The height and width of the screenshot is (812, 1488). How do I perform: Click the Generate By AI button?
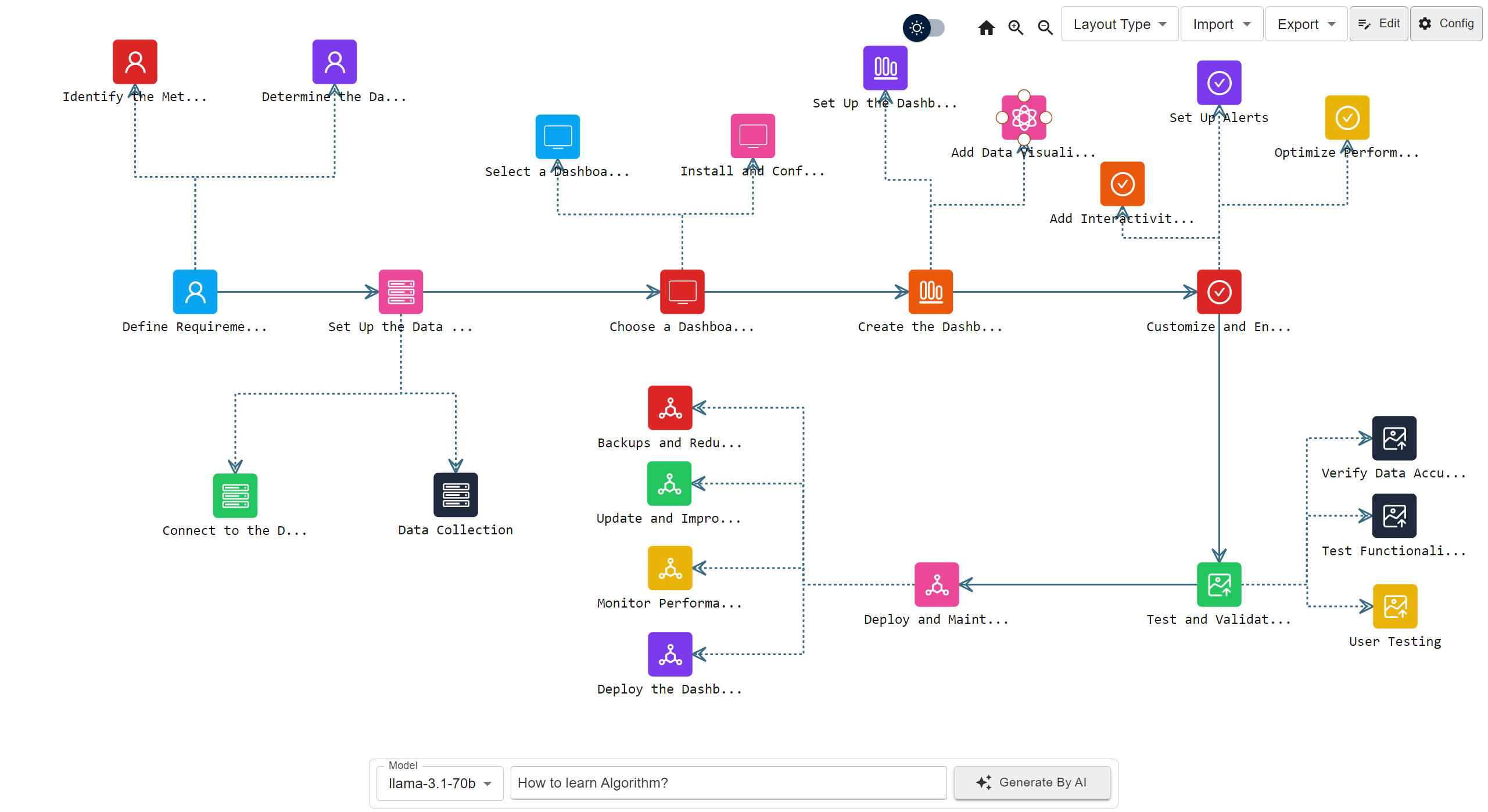click(x=1032, y=782)
